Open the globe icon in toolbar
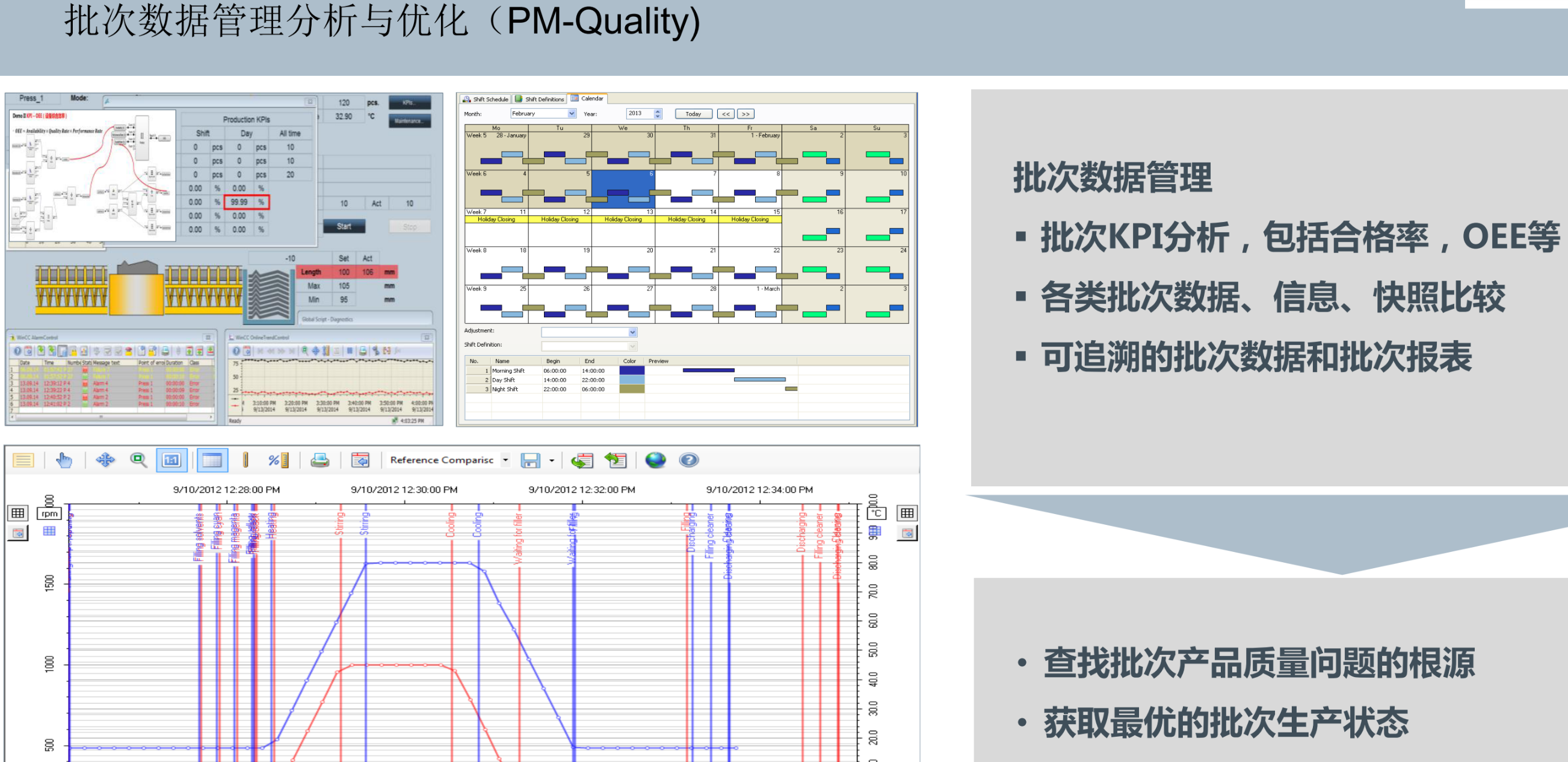The image size is (1568, 762). tap(655, 460)
